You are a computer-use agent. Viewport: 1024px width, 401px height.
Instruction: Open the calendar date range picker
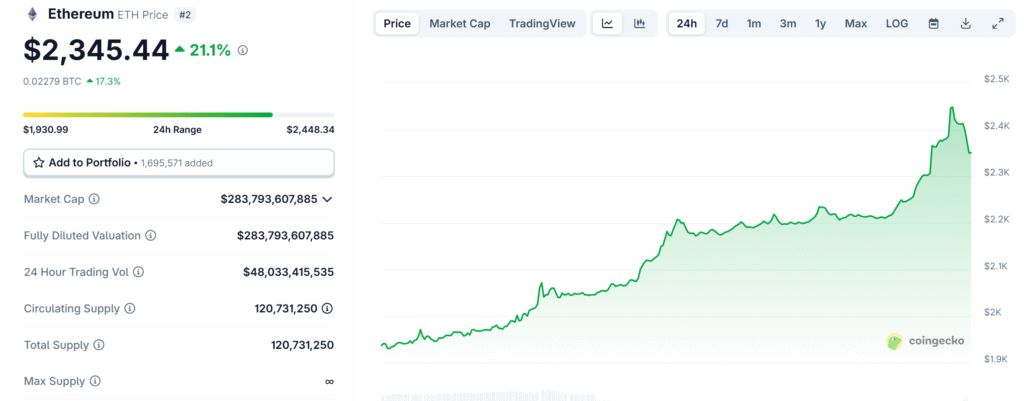(x=933, y=23)
